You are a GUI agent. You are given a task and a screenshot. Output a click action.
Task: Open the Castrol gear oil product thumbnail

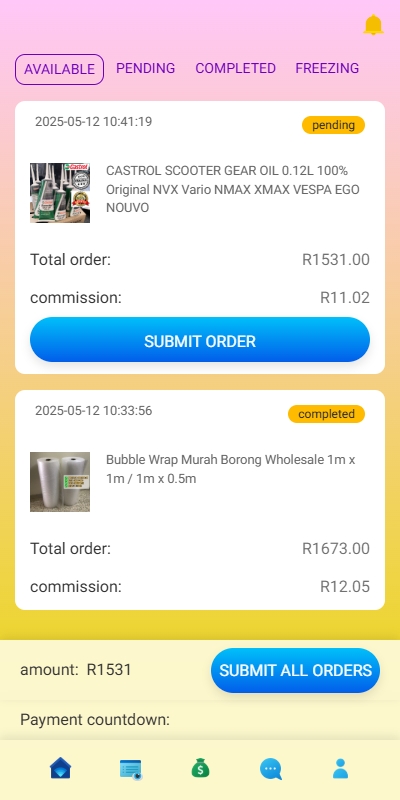pos(60,193)
